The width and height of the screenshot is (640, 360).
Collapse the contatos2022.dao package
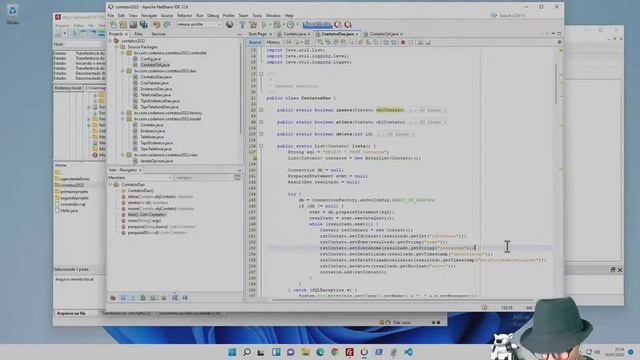pyautogui.click(x=122, y=71)
